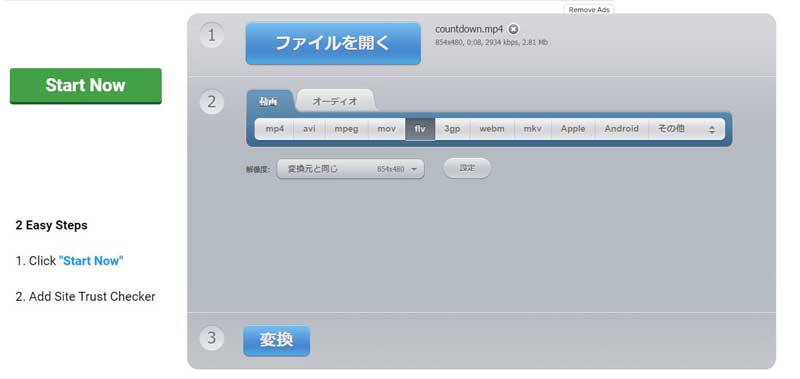Choose avi output format

tap(309, 129)
